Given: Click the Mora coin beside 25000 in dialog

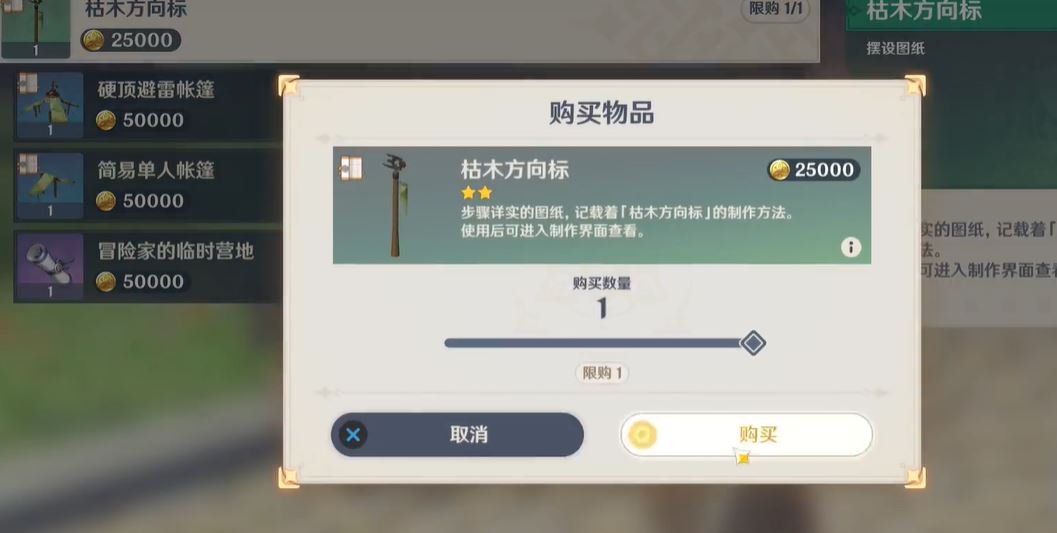Looking at the screenshot, I should [x=779, y=170].
